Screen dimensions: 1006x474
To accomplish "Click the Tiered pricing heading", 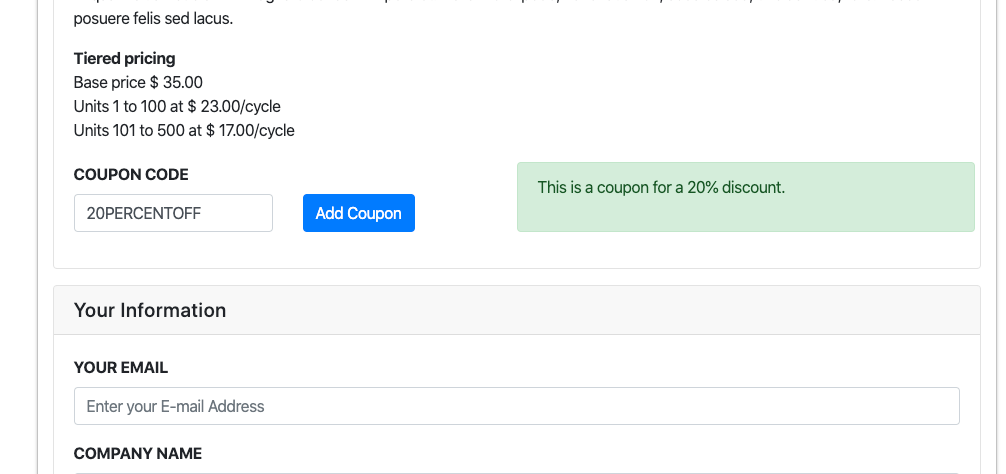I will [124, 58].
